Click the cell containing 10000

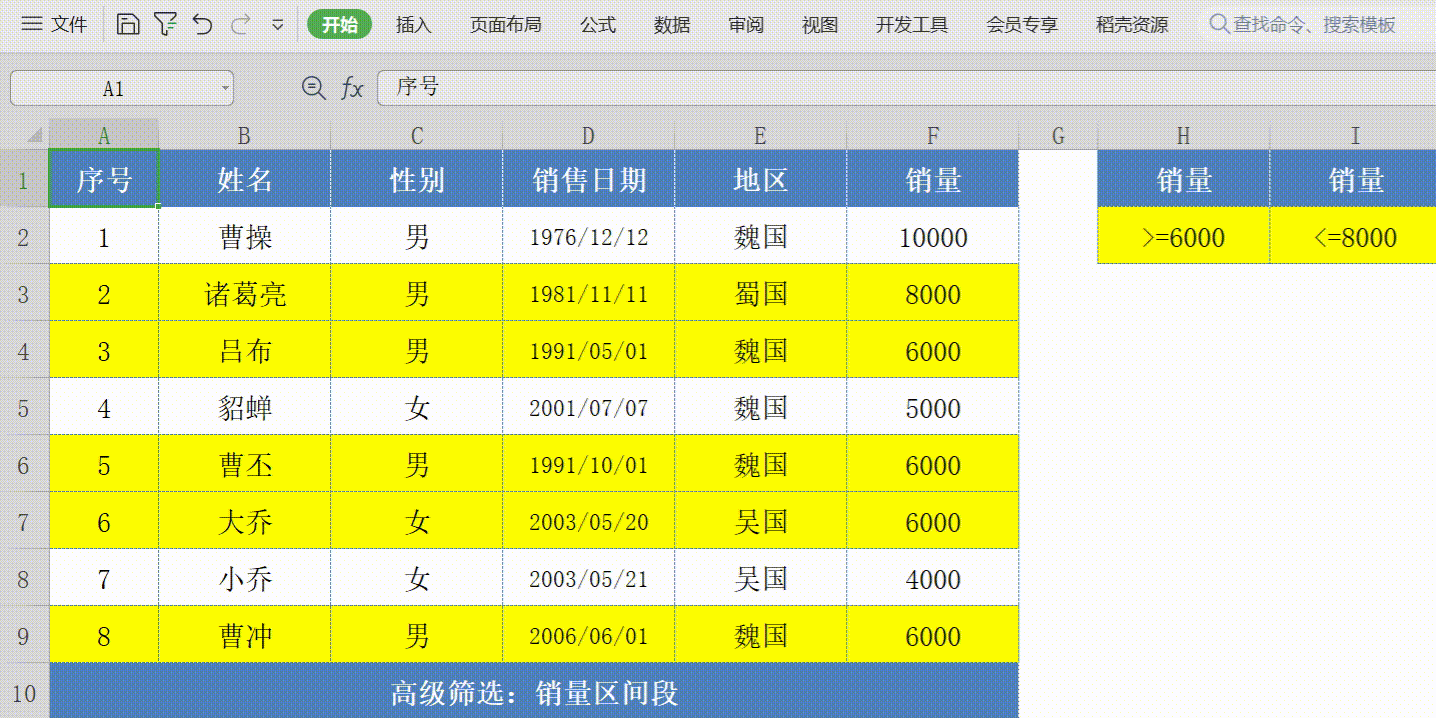point(932,237)
